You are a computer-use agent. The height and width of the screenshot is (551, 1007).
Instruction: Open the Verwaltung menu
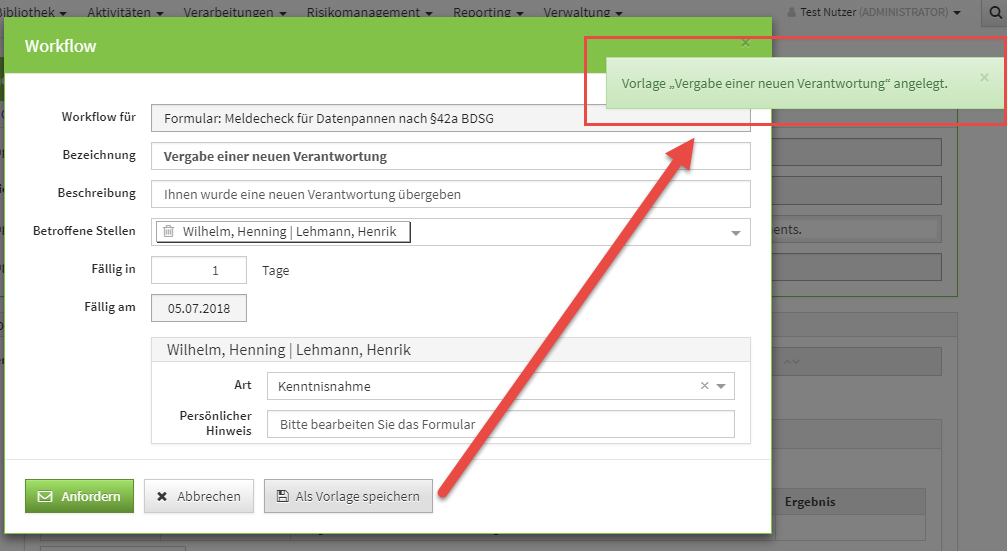582,12
